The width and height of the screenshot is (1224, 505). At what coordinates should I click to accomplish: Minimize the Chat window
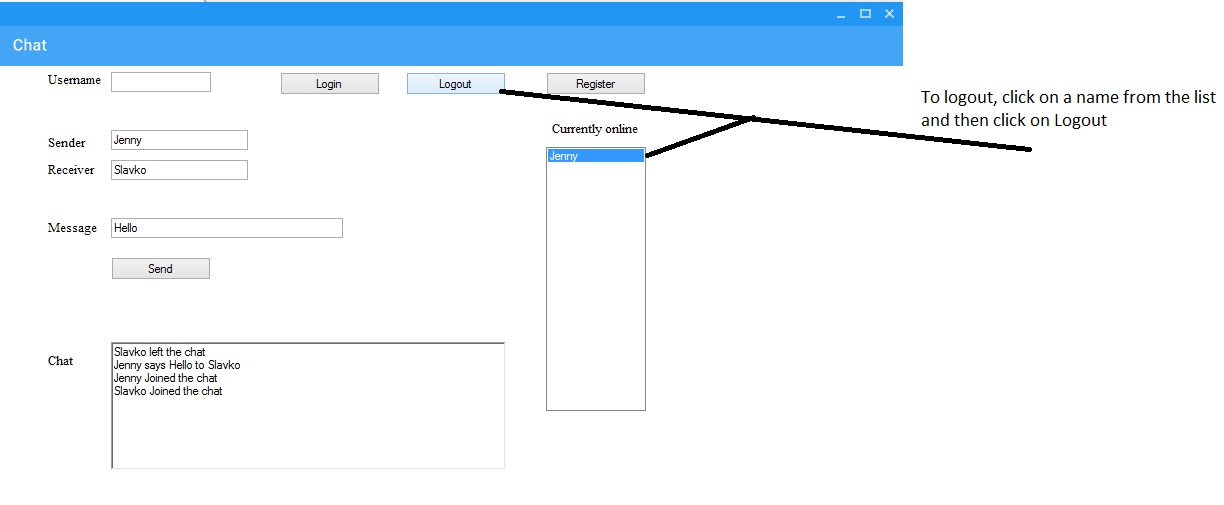point(842,14)
